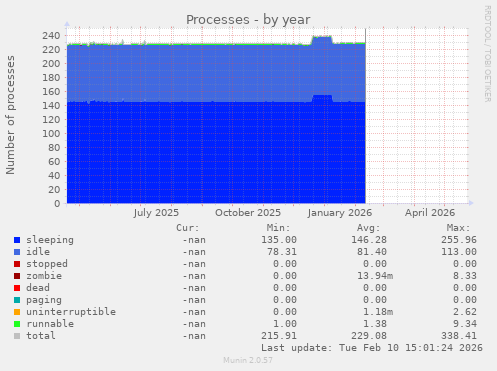The width and height of the screenshot is (497, 371).
Task: Click the 'stopped' legend label
Action: (47, 264)
